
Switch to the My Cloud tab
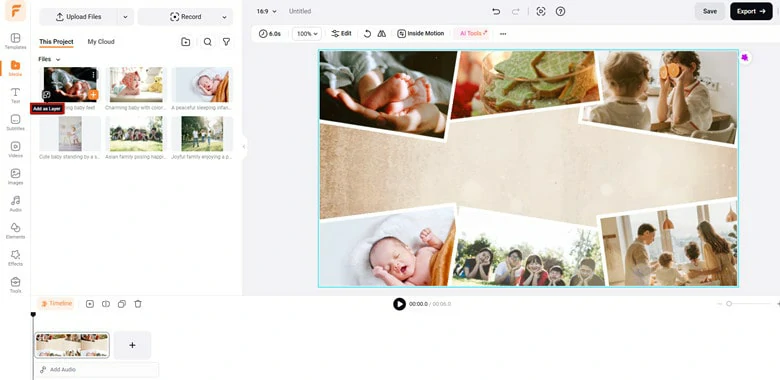(101, 42)
